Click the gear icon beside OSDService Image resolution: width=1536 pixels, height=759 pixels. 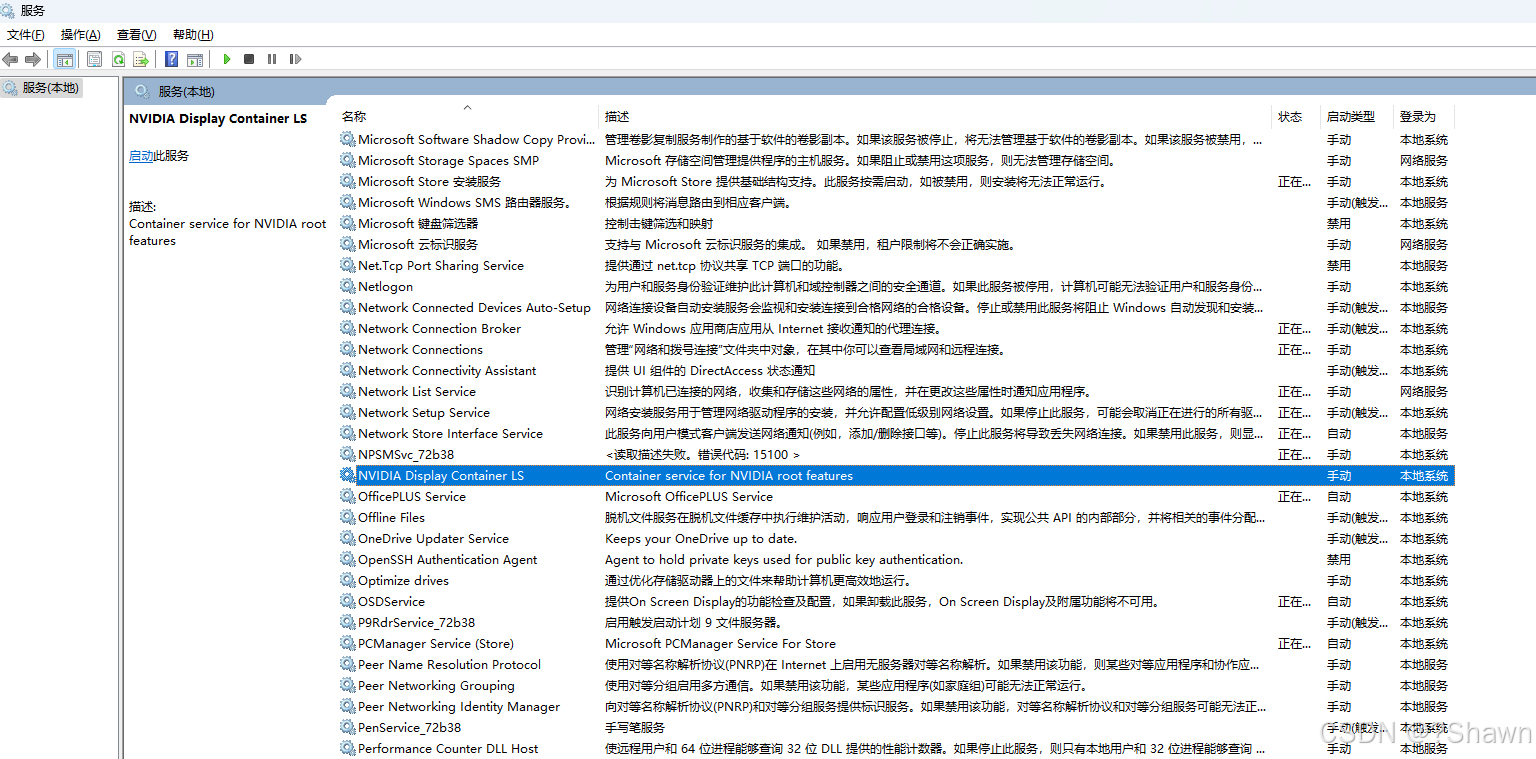tap(348, 601)
